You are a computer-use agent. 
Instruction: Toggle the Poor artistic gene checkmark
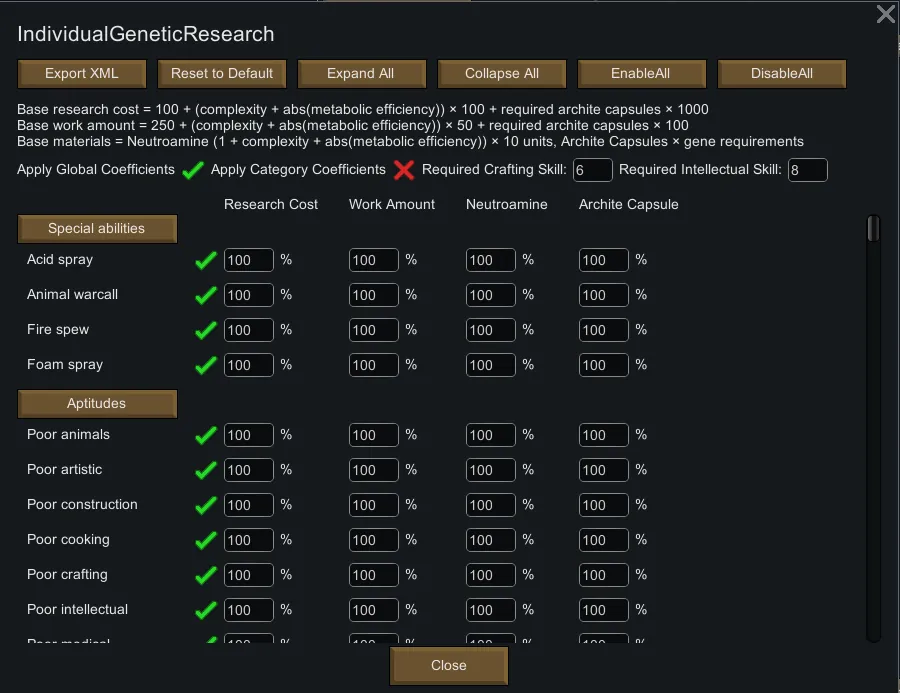point(206,470)
